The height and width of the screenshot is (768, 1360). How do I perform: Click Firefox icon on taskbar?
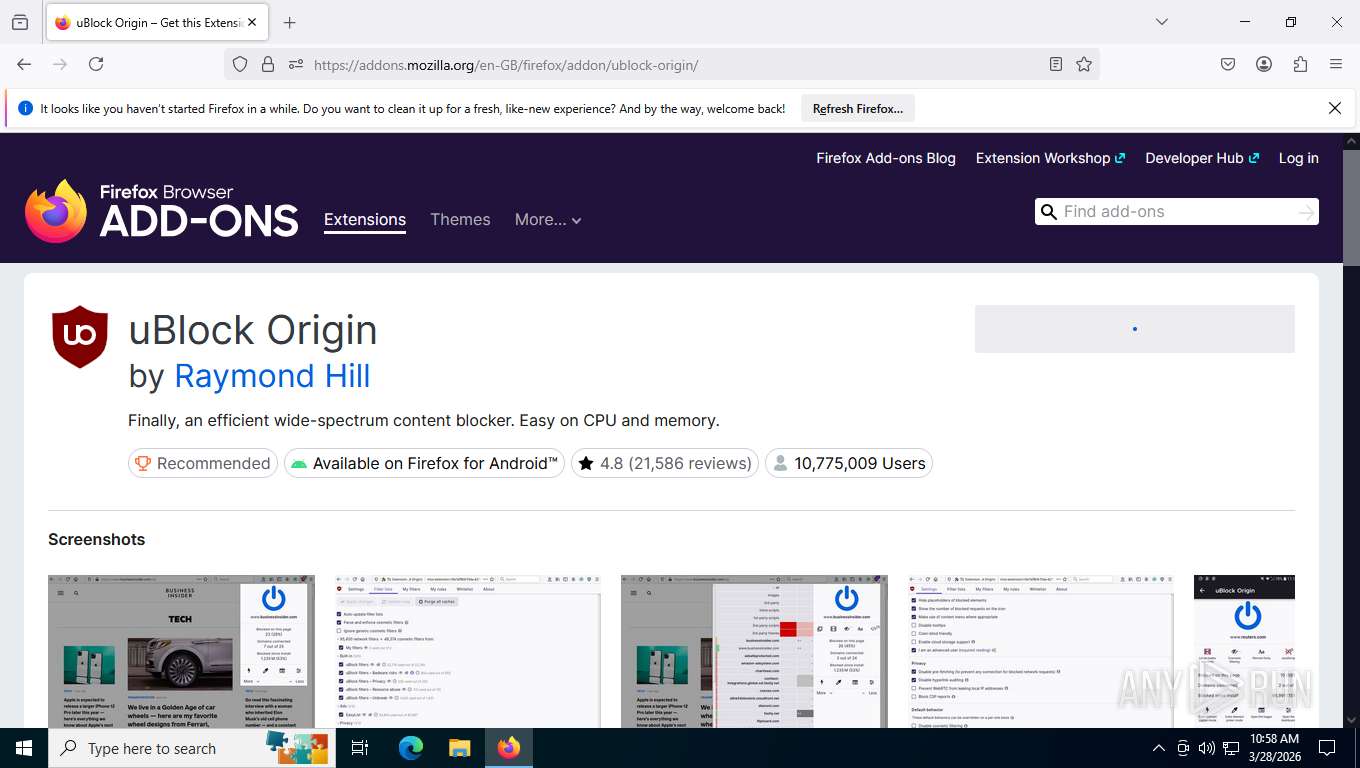[509, 748]
